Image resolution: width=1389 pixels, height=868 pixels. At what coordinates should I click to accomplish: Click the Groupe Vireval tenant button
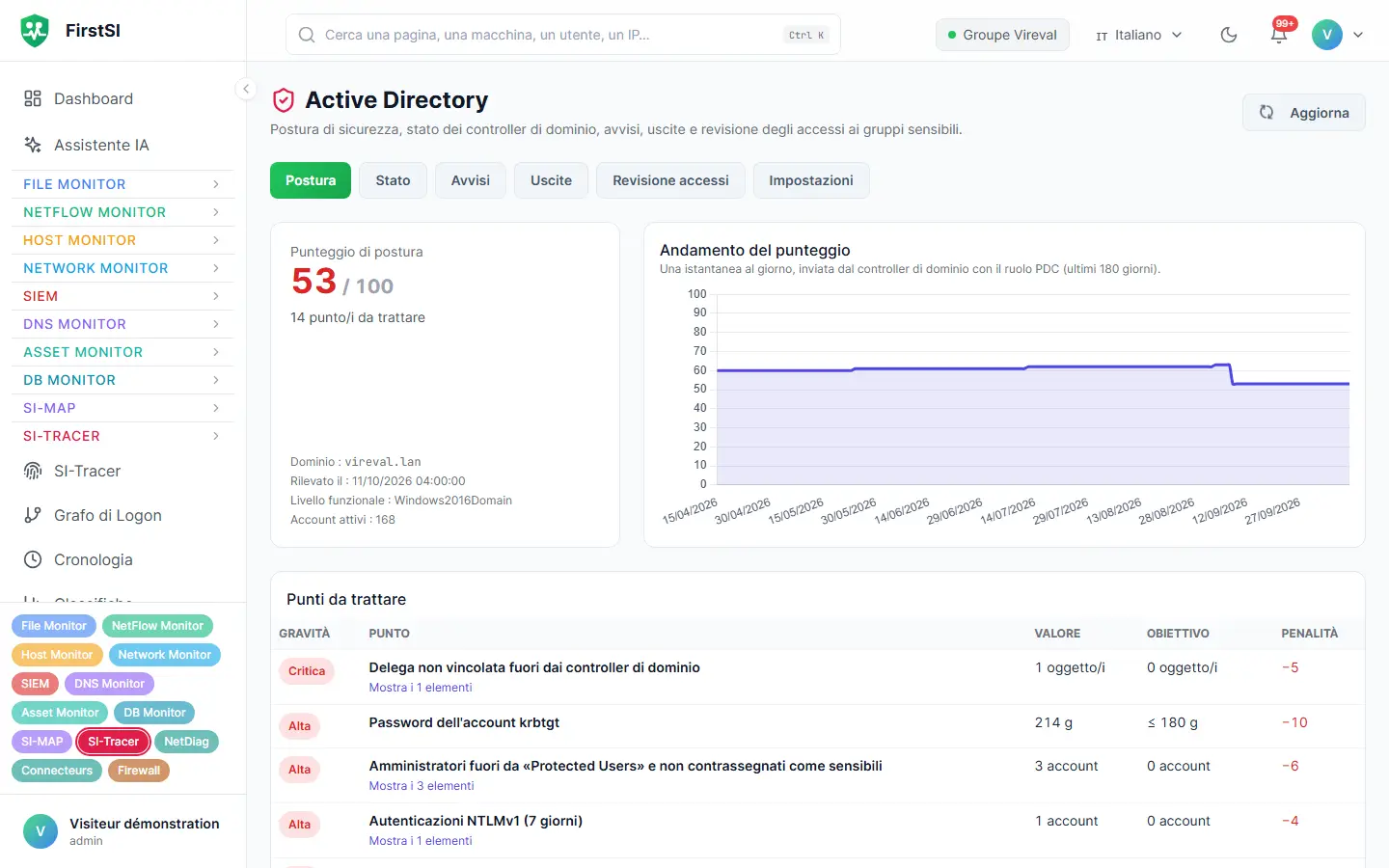click(x=1002, y=35)
